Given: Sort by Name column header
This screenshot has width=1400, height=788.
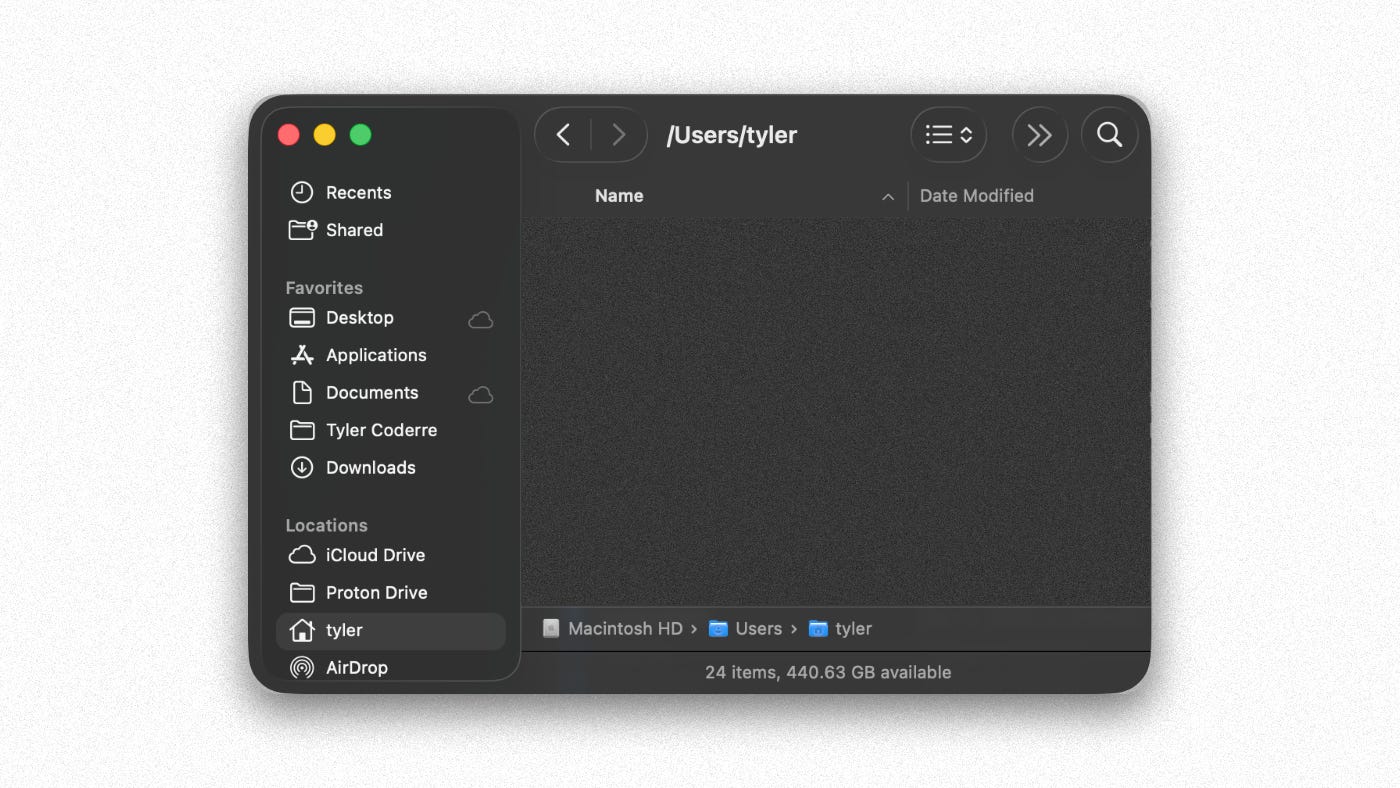Looking at the screenshot, I should (619, 196).
